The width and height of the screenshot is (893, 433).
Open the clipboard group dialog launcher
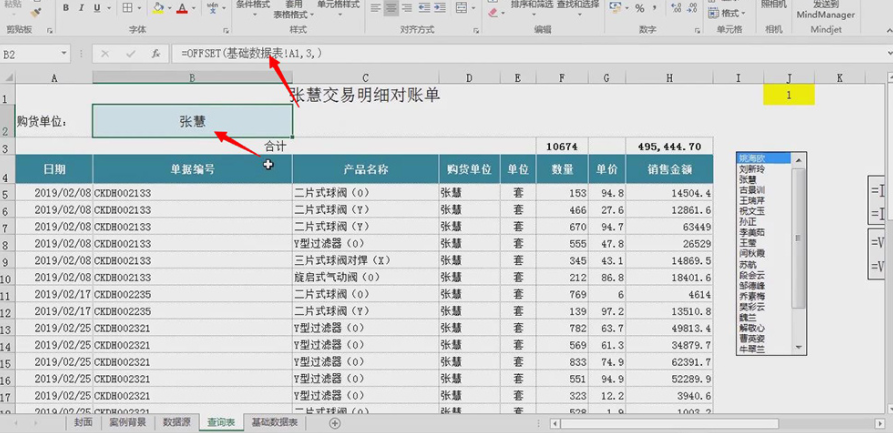pos(50,30)
